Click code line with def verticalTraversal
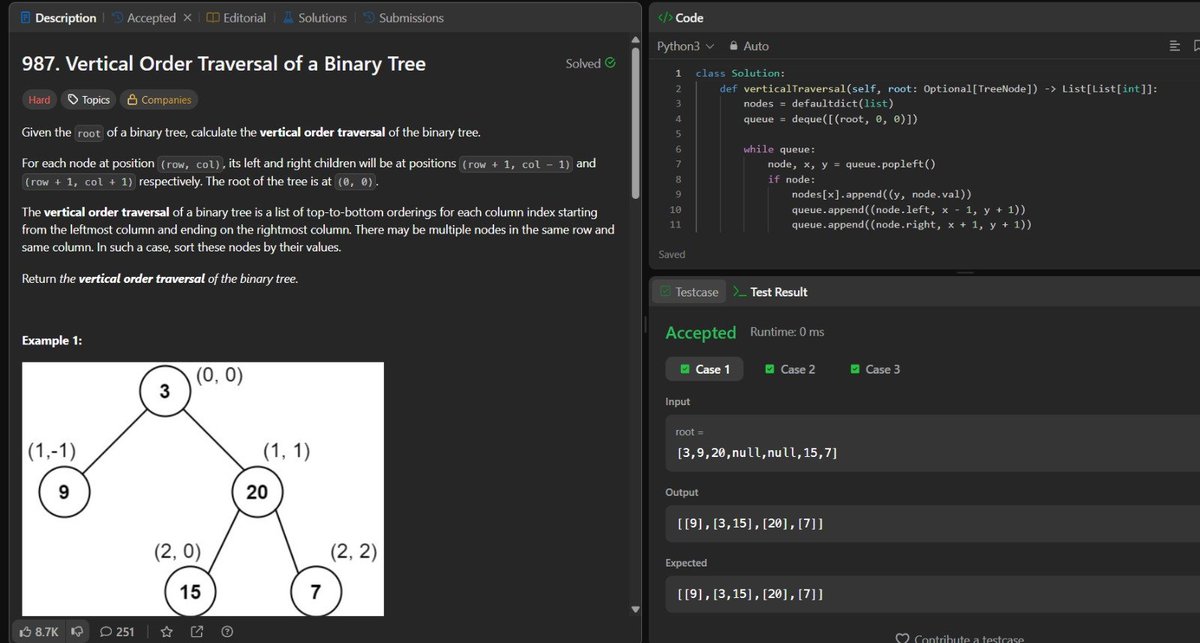 tap(938, 88)
